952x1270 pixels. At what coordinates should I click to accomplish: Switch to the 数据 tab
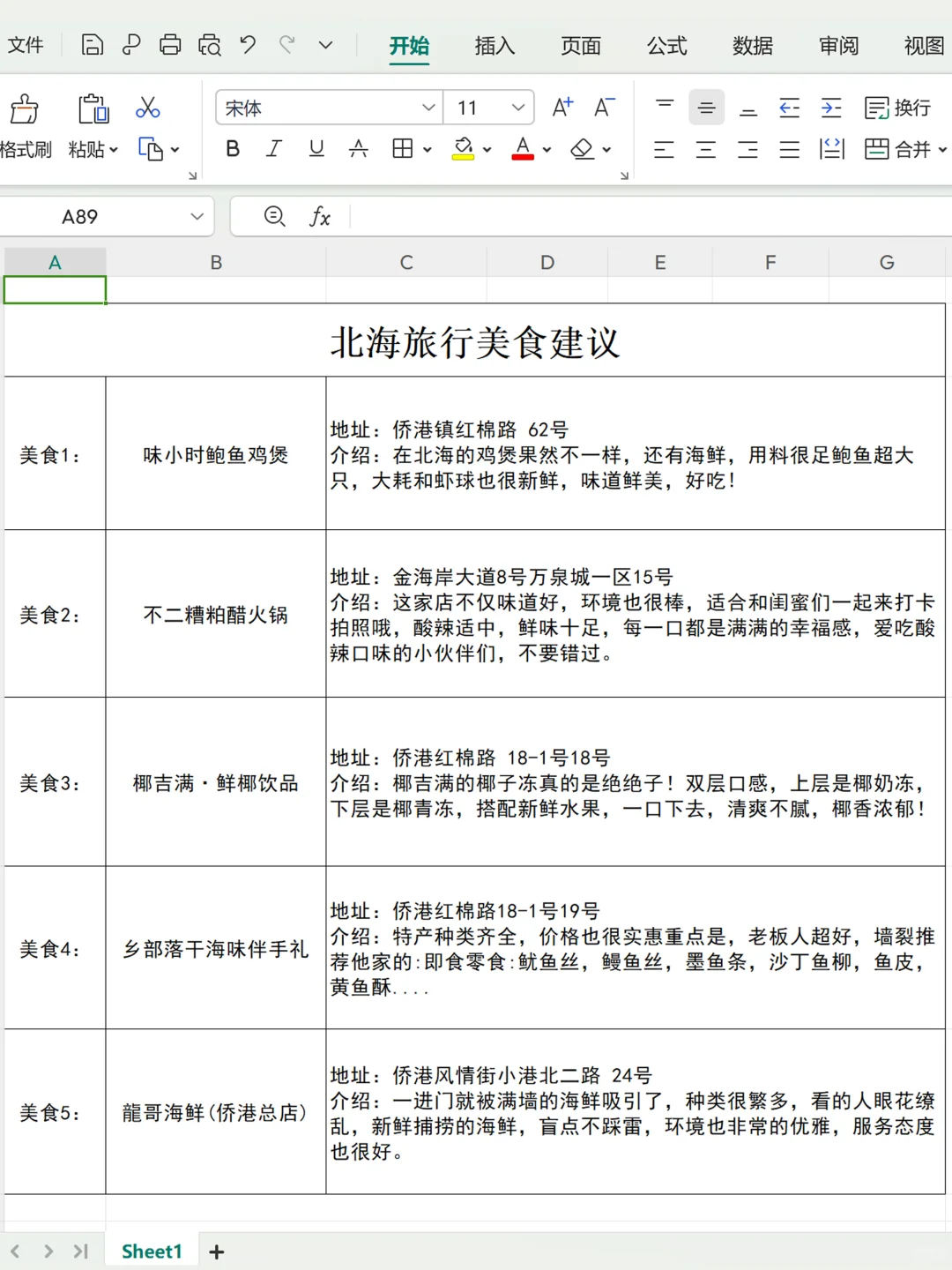[753, 46]
